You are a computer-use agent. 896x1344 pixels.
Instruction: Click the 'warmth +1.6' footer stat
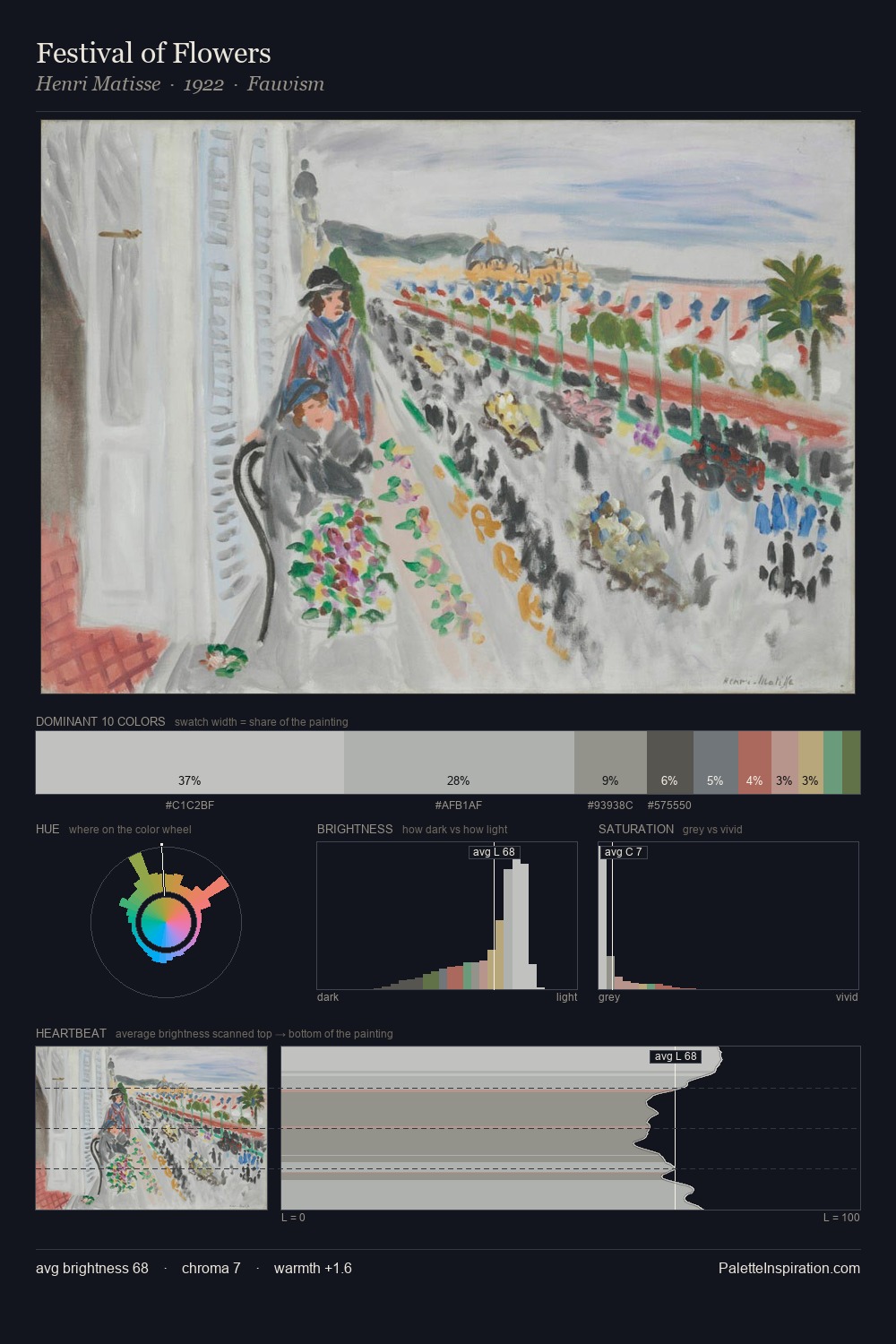313,1268
